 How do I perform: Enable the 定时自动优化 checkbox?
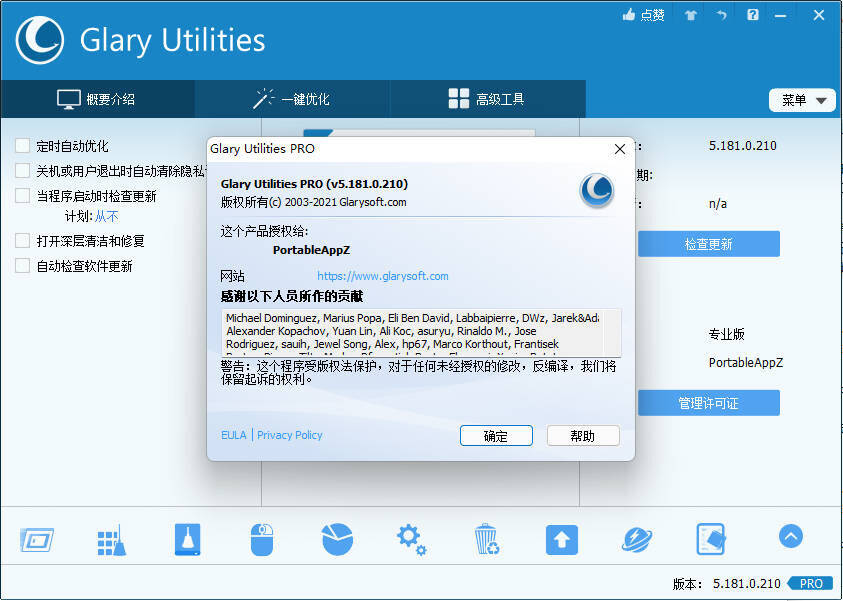pyautogui.click(x=22, y=146)
